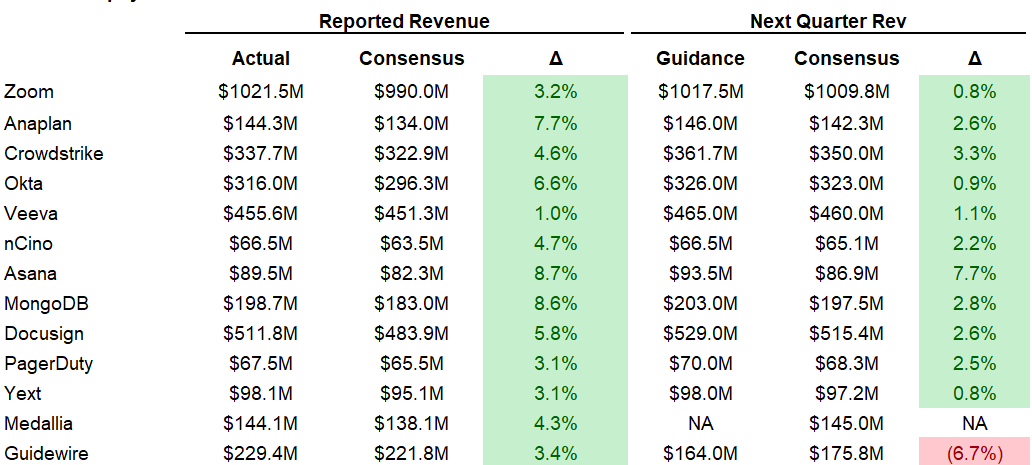Image resolution: width=1032 pixels, height=465 pixels.
Task: Select the Okta company row label
Action: tap(24, 183)
